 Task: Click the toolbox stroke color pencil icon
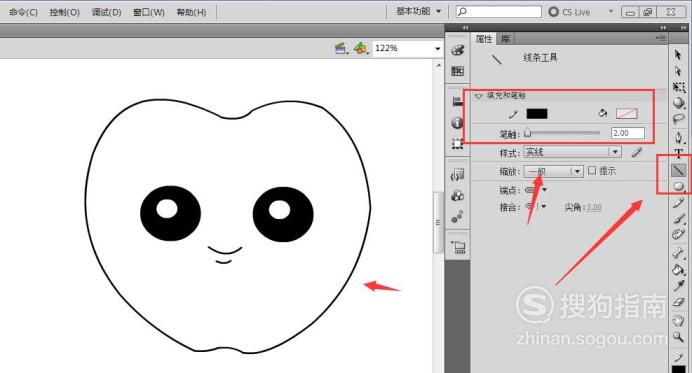click(x=679, y=357)
